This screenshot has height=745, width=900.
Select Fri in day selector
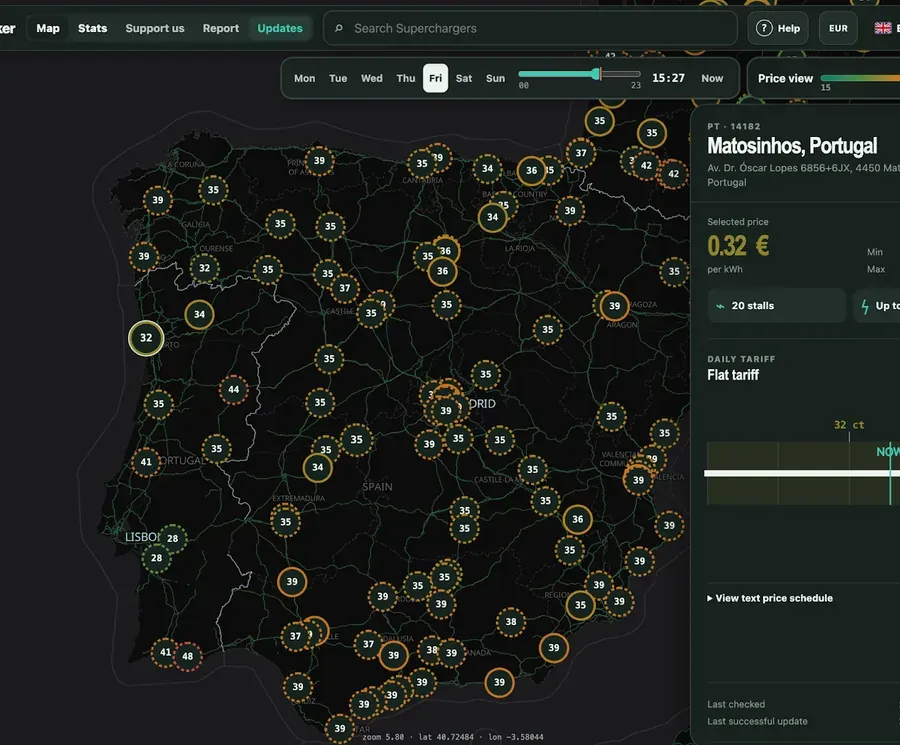pos(436,78)
